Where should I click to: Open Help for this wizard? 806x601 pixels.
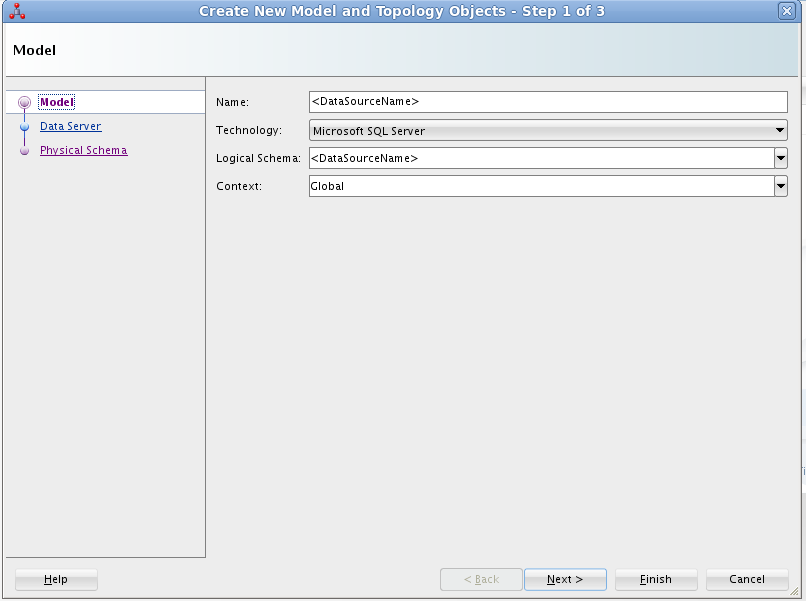pyautogui.click(x=56, y=580)
